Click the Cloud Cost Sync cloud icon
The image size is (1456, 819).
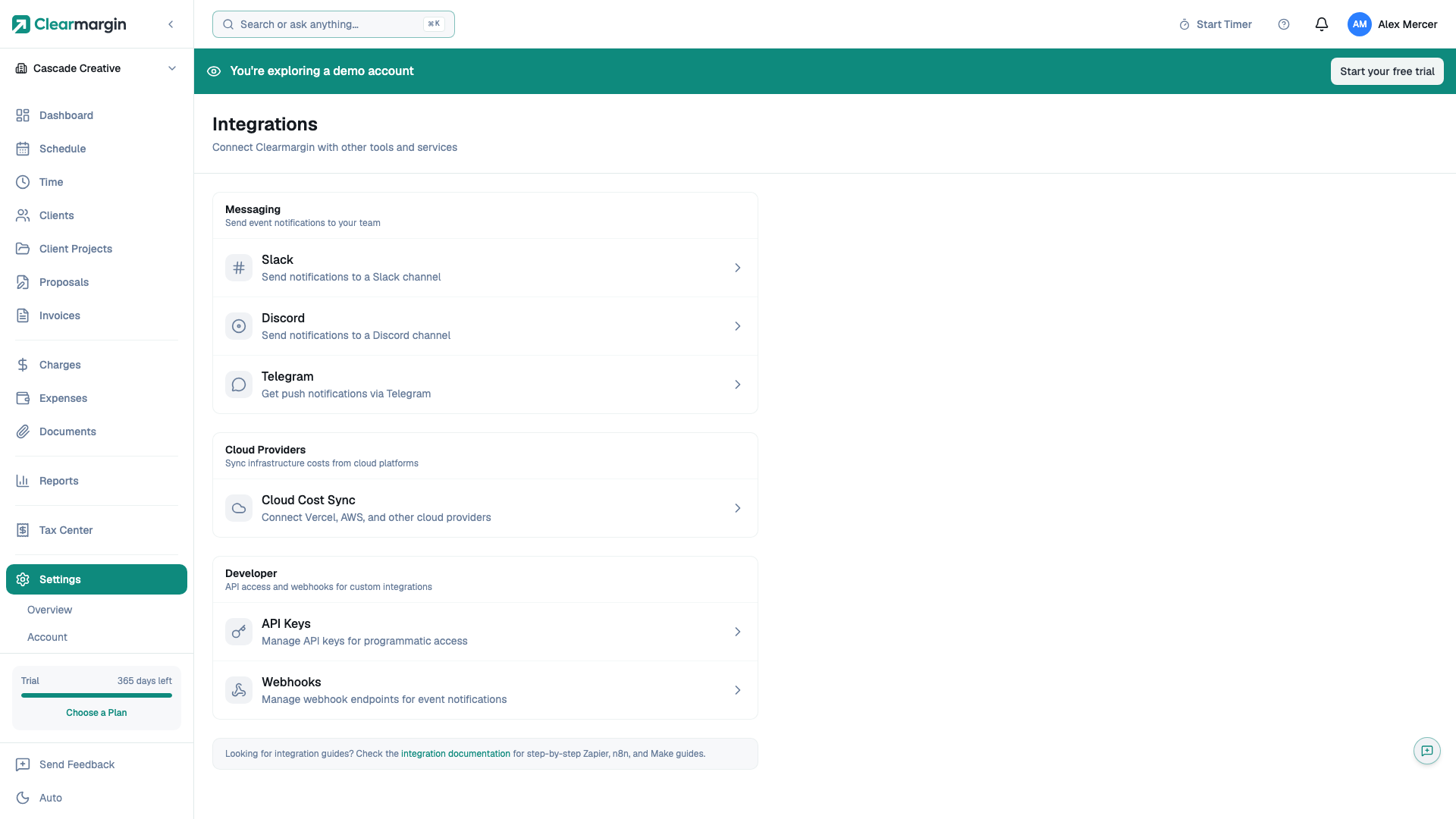[x=239, y=508]
